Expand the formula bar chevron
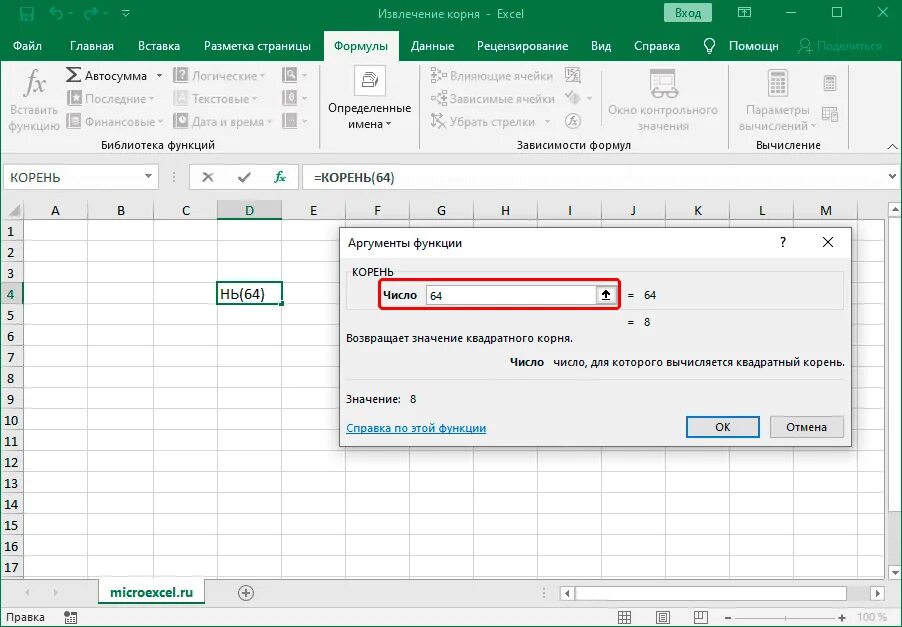The image size is (902, 627). (x=892, y=177)
